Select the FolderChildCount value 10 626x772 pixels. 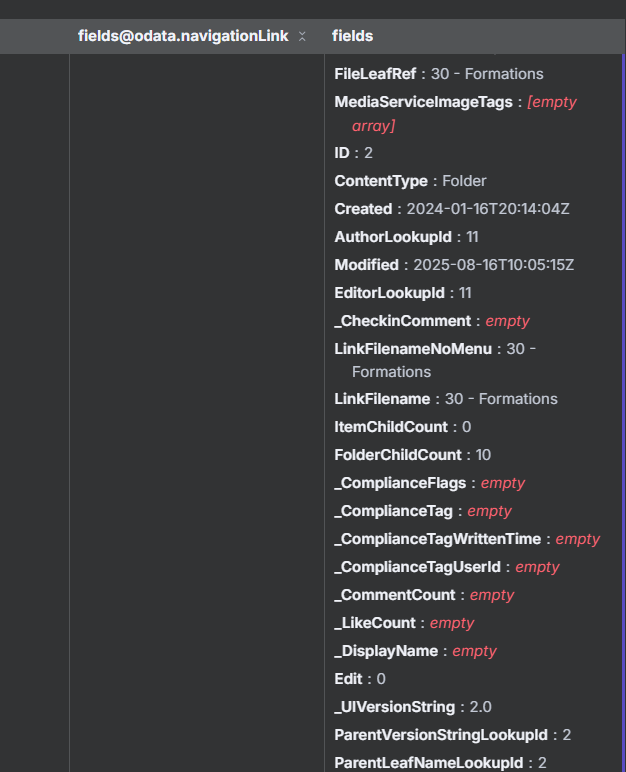point(483,455)
